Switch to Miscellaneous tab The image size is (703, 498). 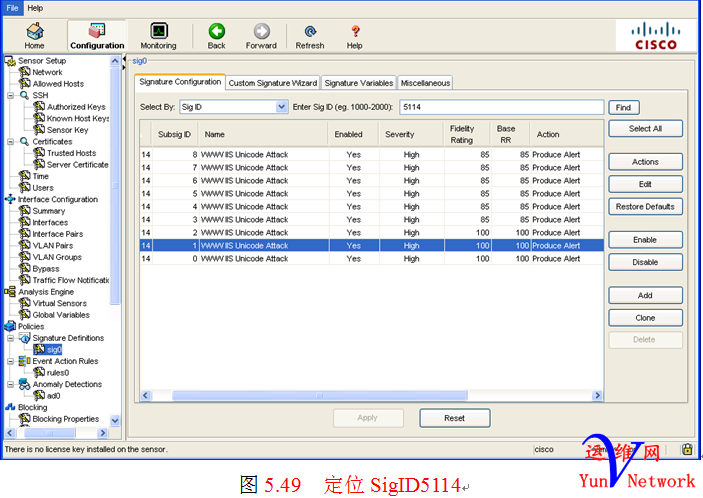(425, 83)
